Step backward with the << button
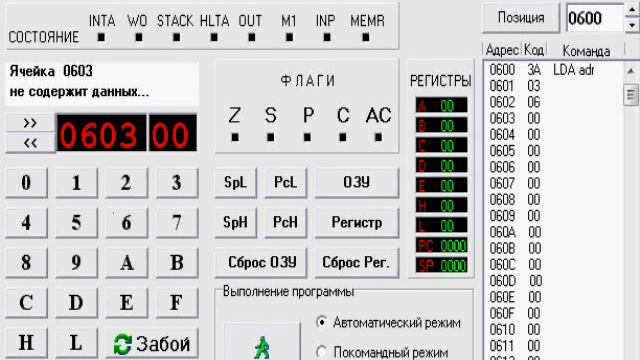The image size is (640, 360). 30,142
